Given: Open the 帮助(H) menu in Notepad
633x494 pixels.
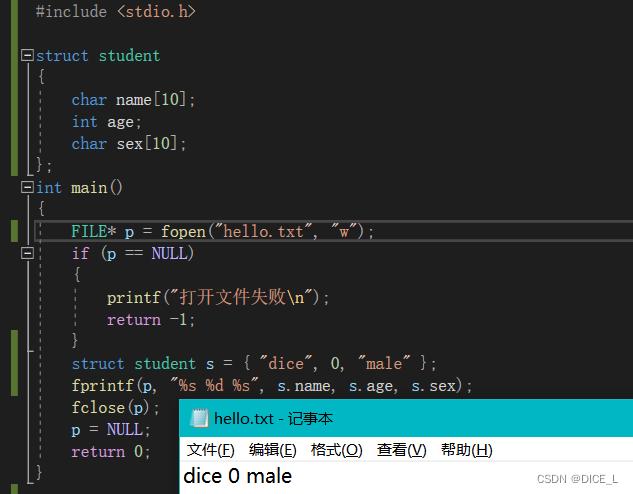Looking at the screenshot, I should [466, 450].
